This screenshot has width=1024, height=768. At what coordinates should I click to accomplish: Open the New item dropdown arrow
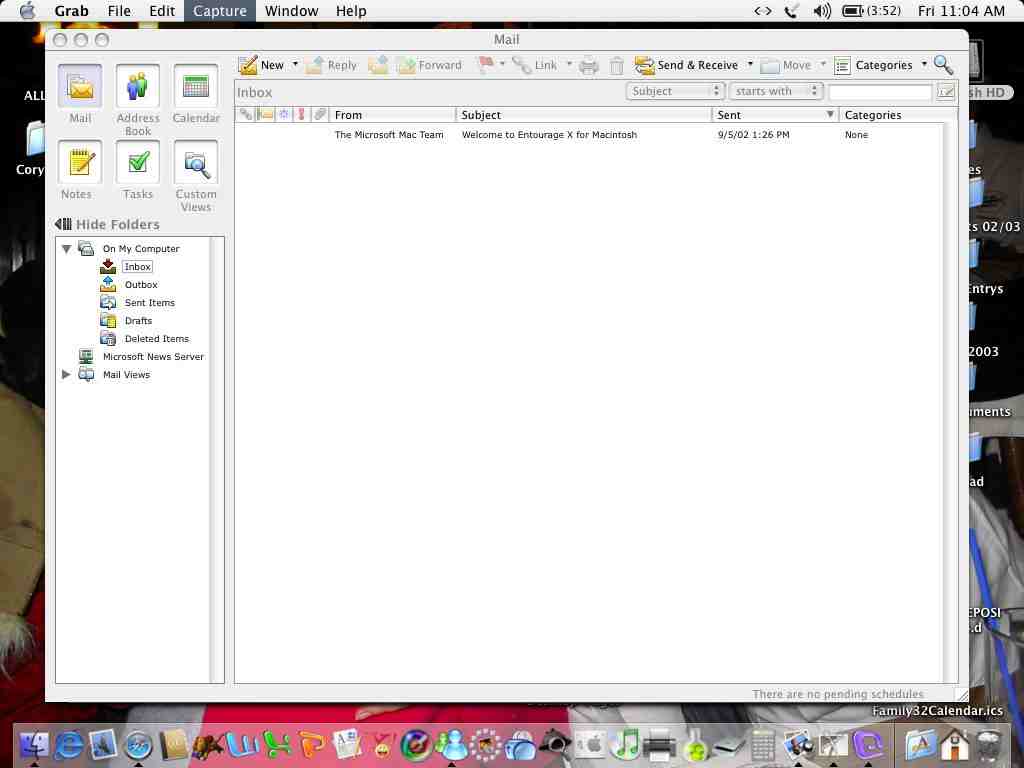pos(295,65)
